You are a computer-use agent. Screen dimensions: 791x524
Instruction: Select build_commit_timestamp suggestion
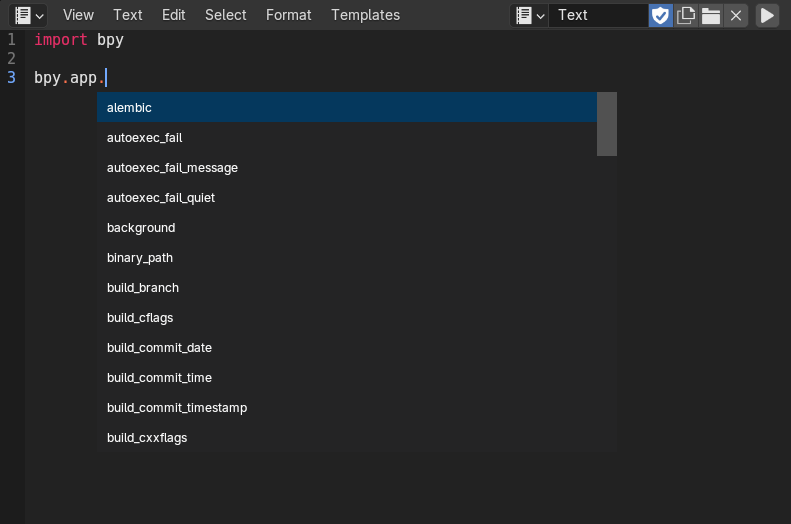[x=347, y=407]
